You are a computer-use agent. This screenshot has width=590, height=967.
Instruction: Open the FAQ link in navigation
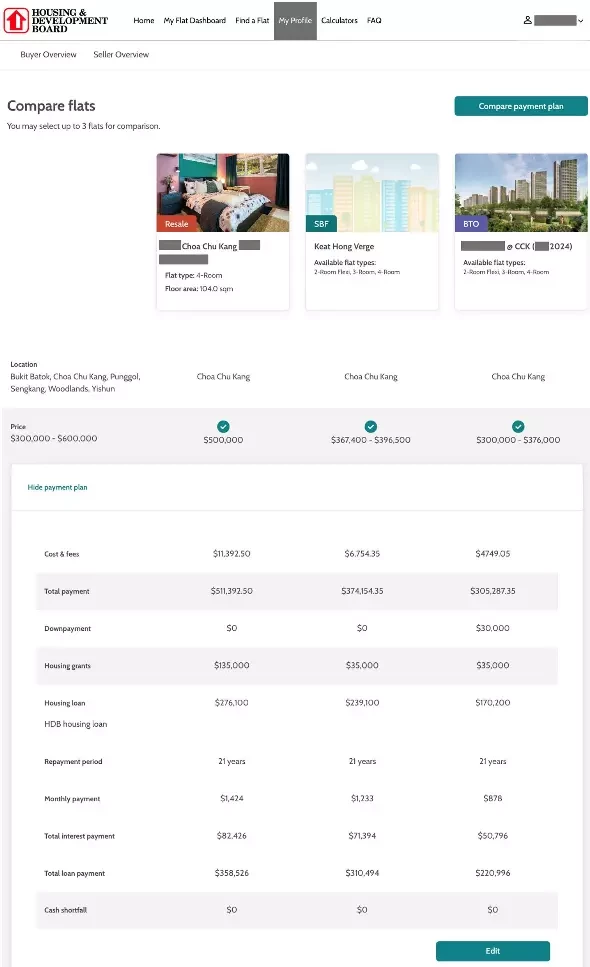374,20
